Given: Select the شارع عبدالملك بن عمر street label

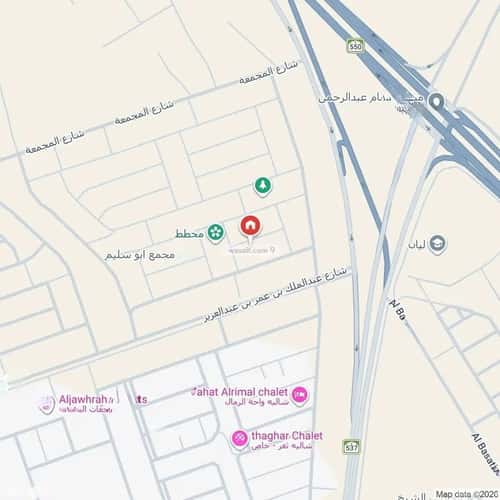Looking at the screenshot, I should pyautogui.click(x=275, y=295).
